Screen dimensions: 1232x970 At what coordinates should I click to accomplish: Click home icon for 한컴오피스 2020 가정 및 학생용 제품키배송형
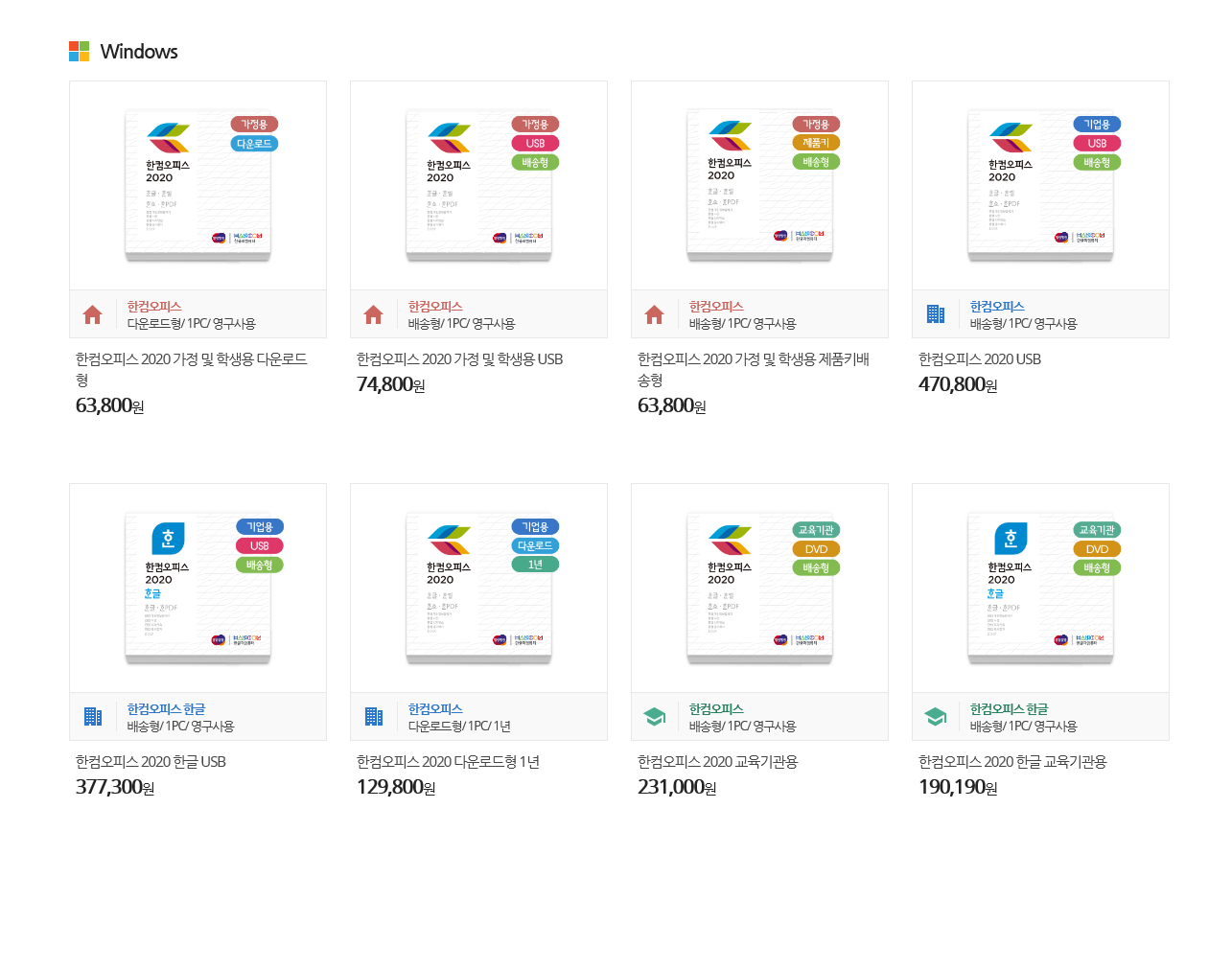[655, 314]
